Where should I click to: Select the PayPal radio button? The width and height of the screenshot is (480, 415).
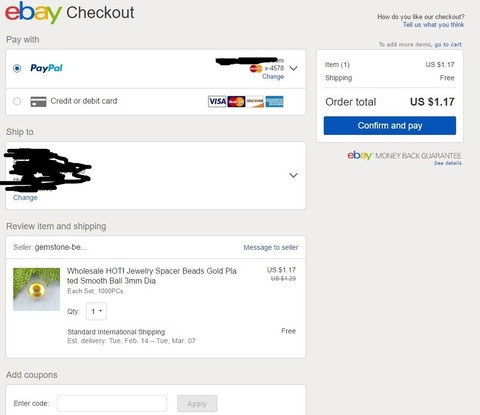click(x=17, y=68)
